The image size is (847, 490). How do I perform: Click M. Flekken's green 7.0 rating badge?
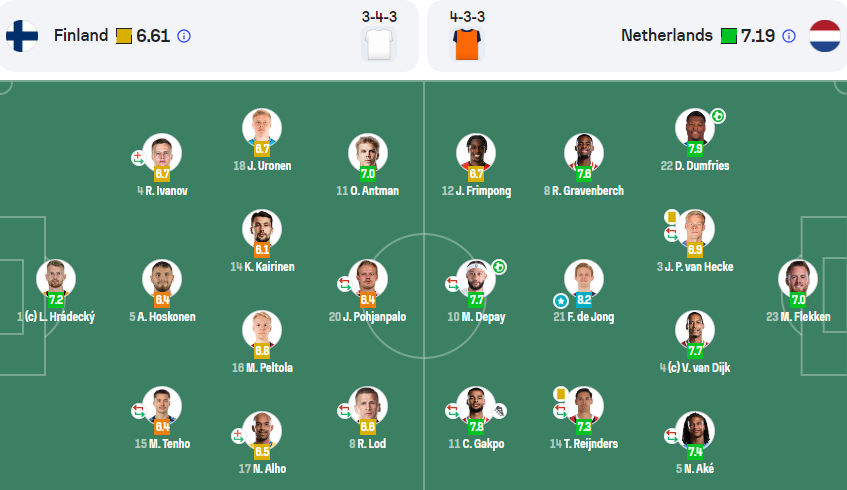(x=798, y=300)
